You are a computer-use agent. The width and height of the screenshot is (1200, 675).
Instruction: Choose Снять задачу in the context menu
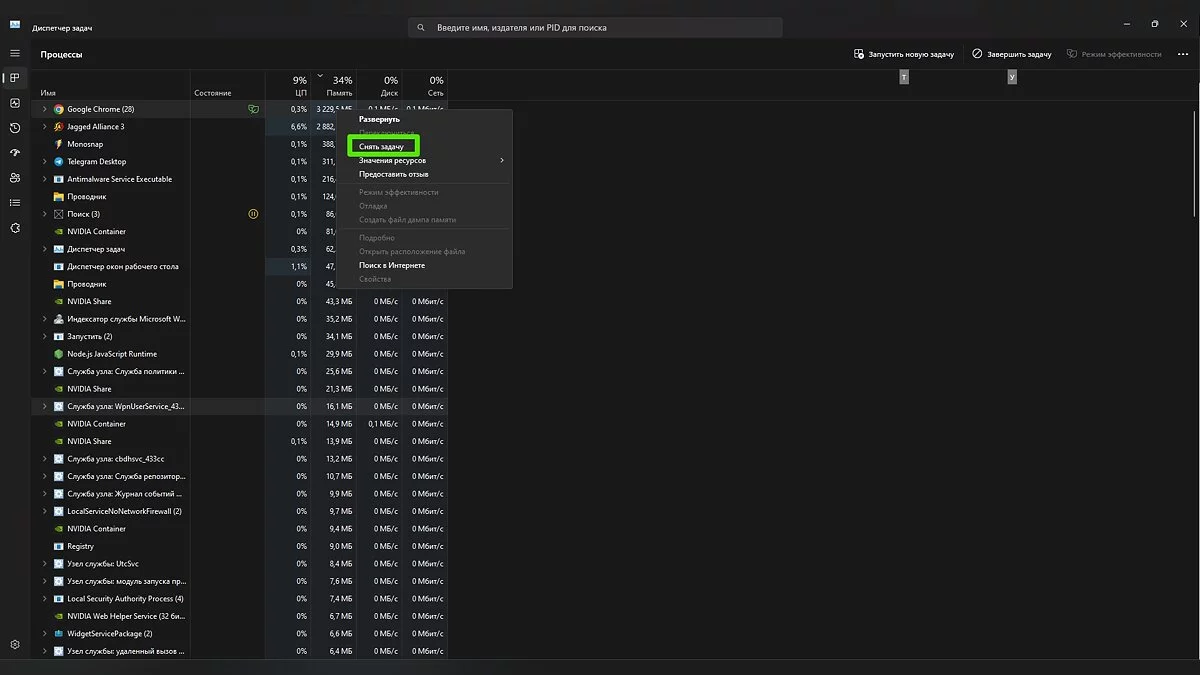[382, 147]
